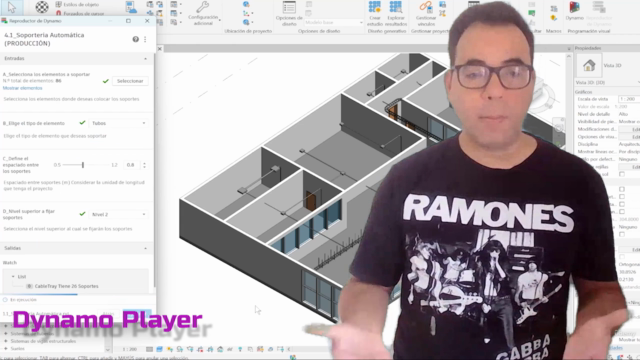Click the project location globe icon
This screenshot has width=640, height=360.
[x=246, y=4]
